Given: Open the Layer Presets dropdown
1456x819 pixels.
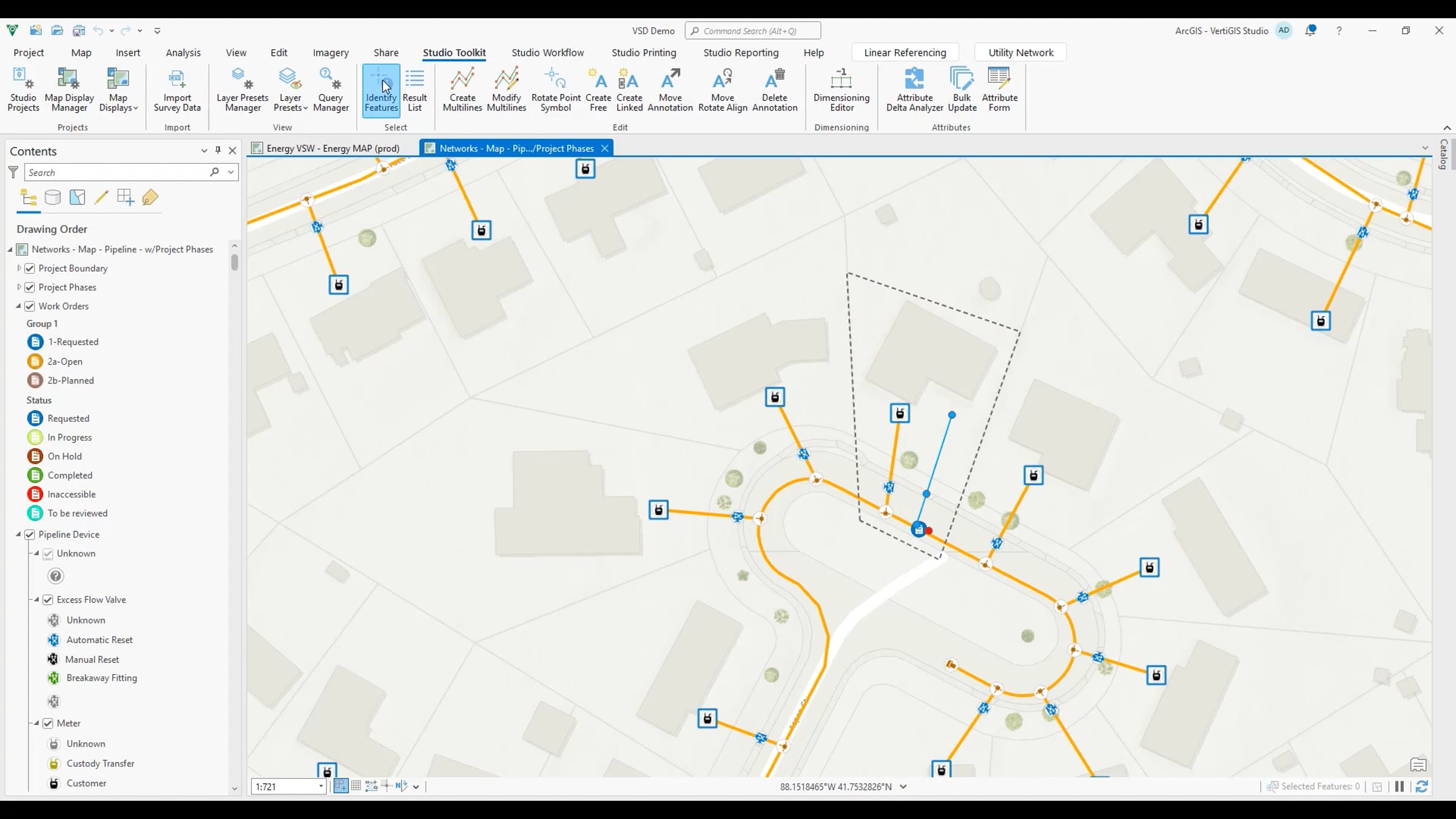Looking at the screenshot, I should point(290,90).
